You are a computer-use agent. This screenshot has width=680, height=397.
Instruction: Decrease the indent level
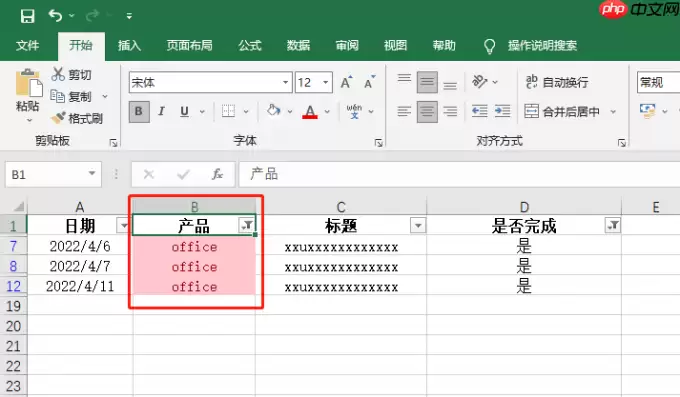(x=480, y=112)
